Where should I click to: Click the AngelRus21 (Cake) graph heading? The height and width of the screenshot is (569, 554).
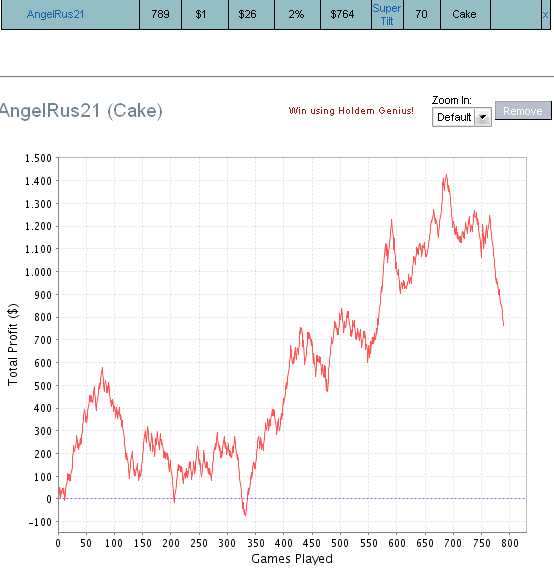[81, 111]
